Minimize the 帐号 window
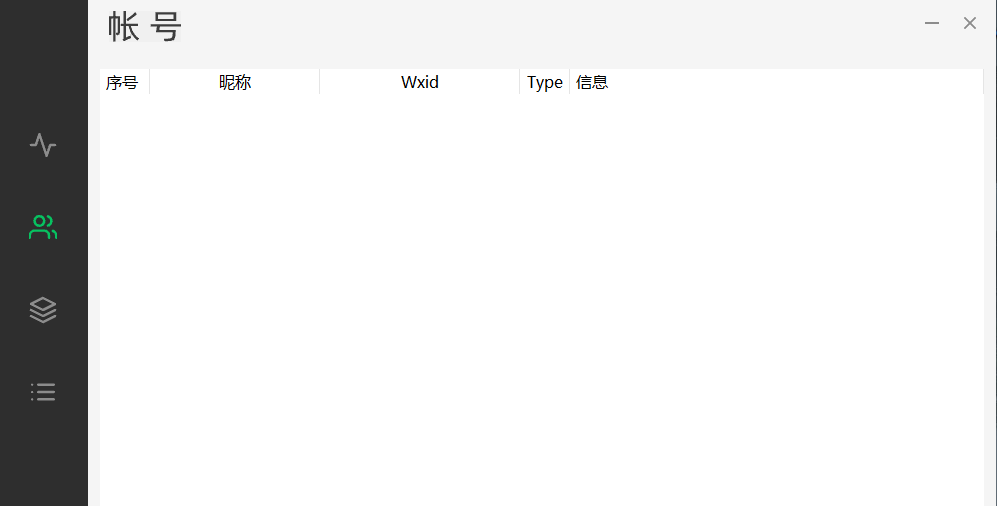The image size is (997, 506). coord(932,23)
